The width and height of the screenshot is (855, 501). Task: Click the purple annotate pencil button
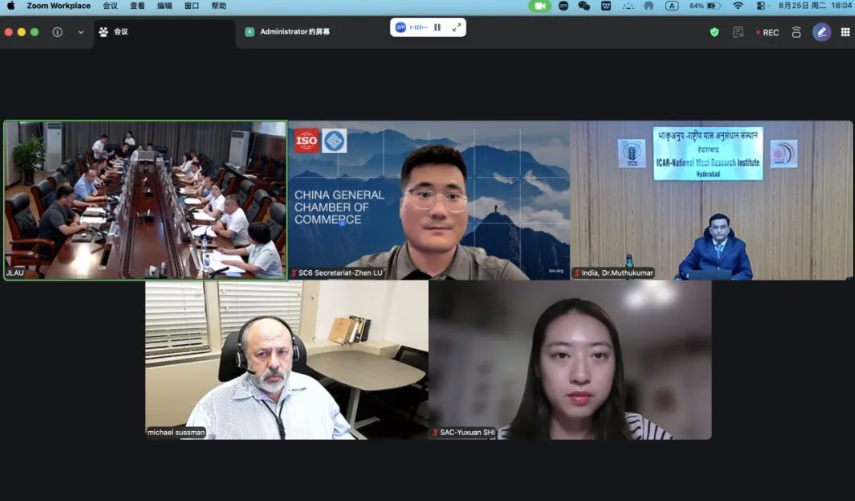pos(822,32)
